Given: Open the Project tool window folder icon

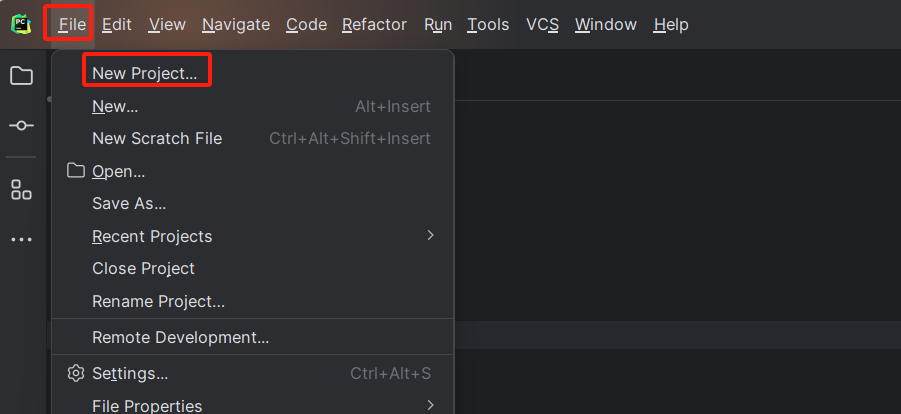Looking at the screenshot, I should pos(21,76).
